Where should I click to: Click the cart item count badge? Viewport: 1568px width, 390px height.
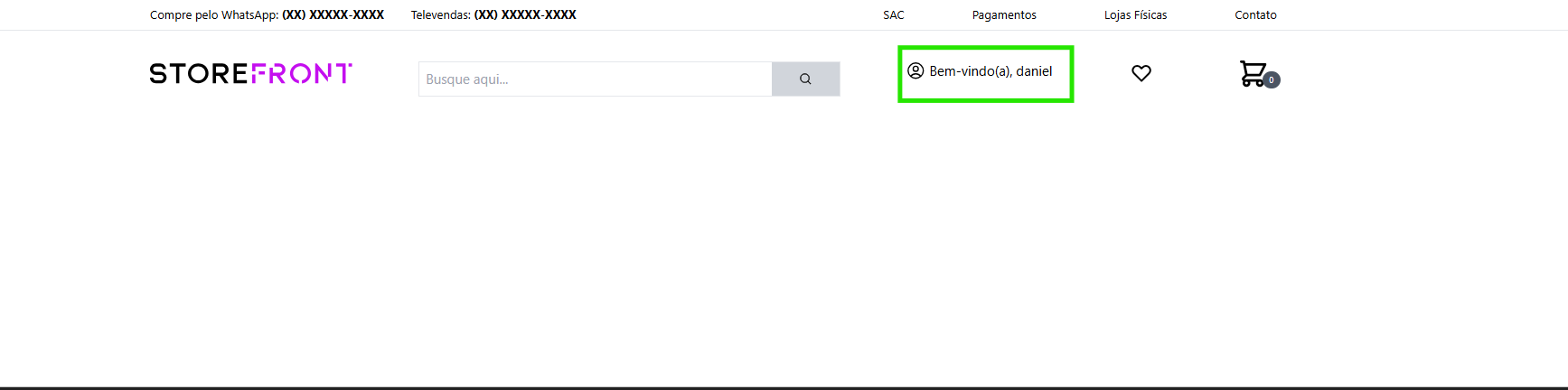[1272, 80]
